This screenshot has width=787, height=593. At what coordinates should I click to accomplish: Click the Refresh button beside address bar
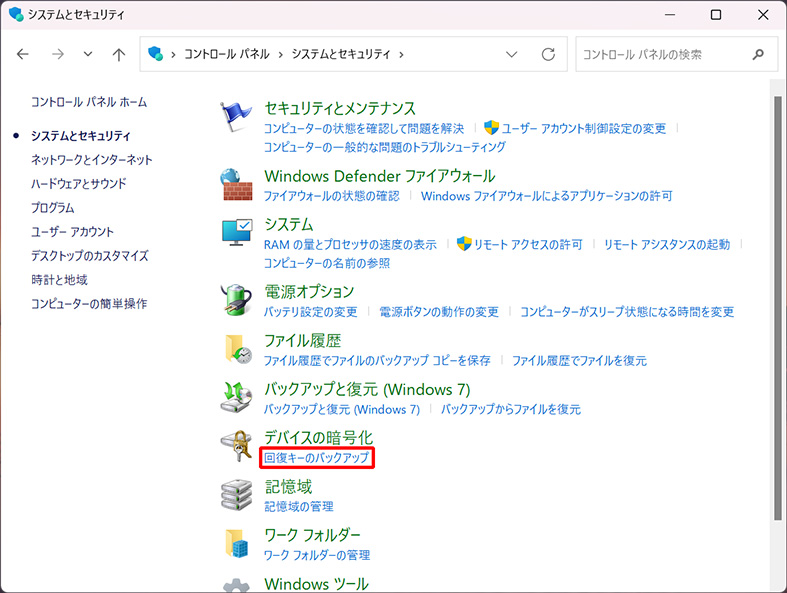pyautogui.click(x=548, y=54)
